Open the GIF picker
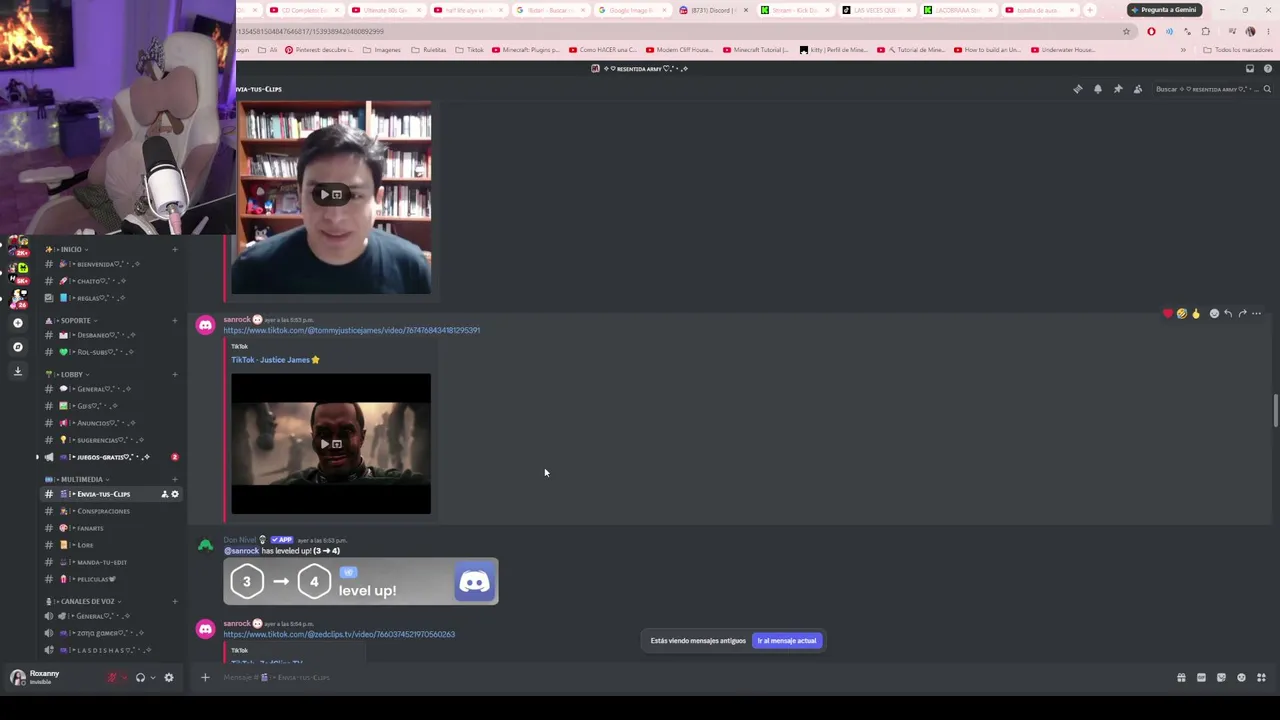This screenshot has width=1280, height=720. (1201, 678)
